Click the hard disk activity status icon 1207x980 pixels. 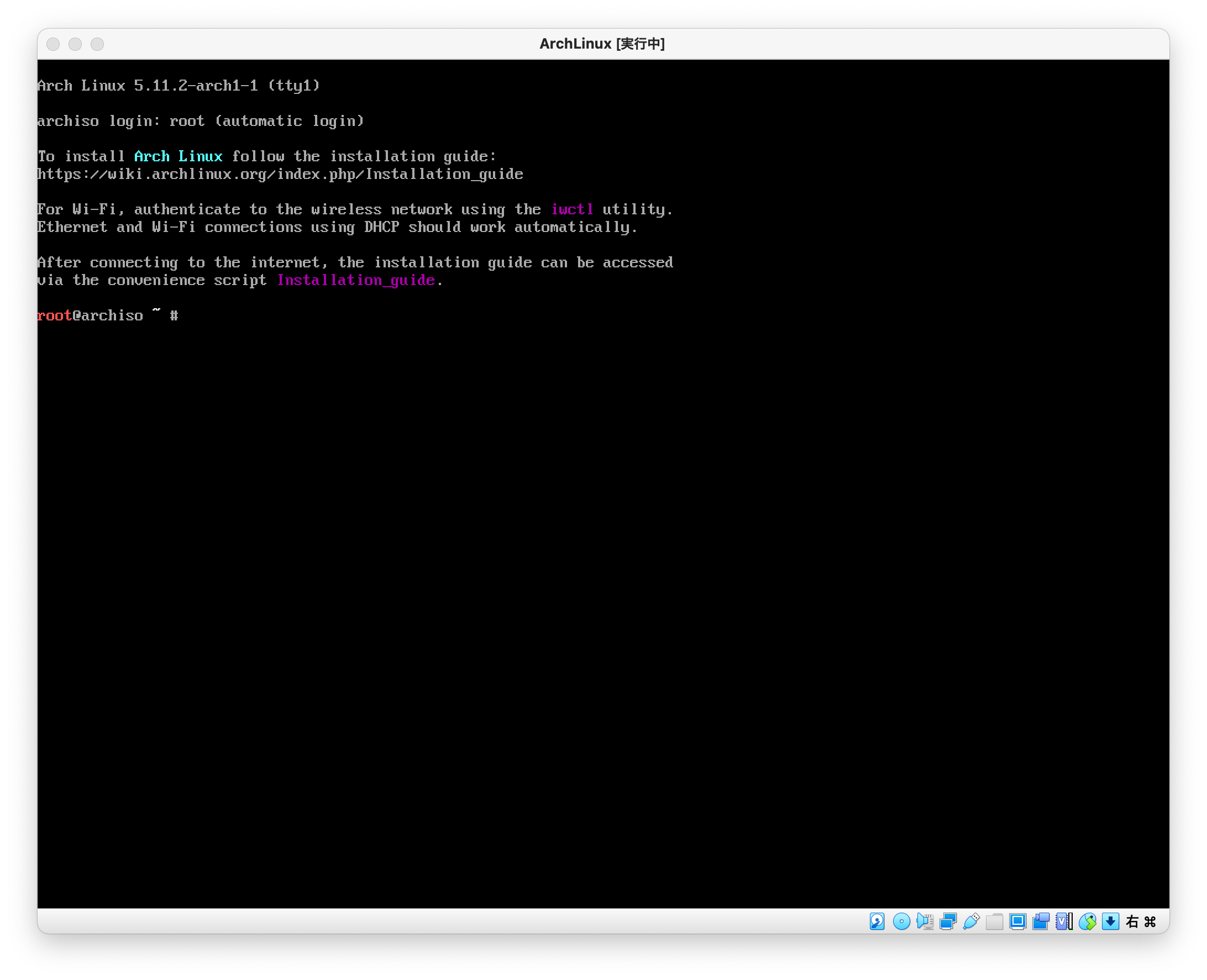pyautogui.click(x=877, y=922)
